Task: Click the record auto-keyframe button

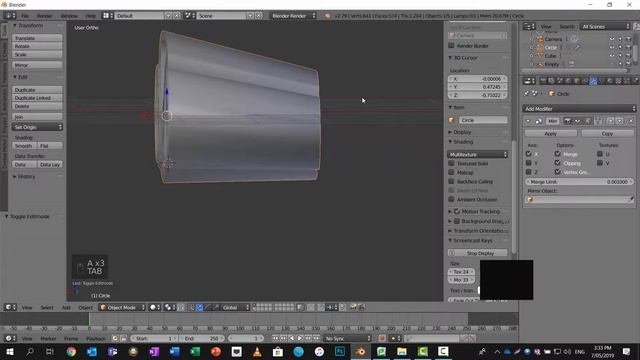Action: click(x=382, y=338)
